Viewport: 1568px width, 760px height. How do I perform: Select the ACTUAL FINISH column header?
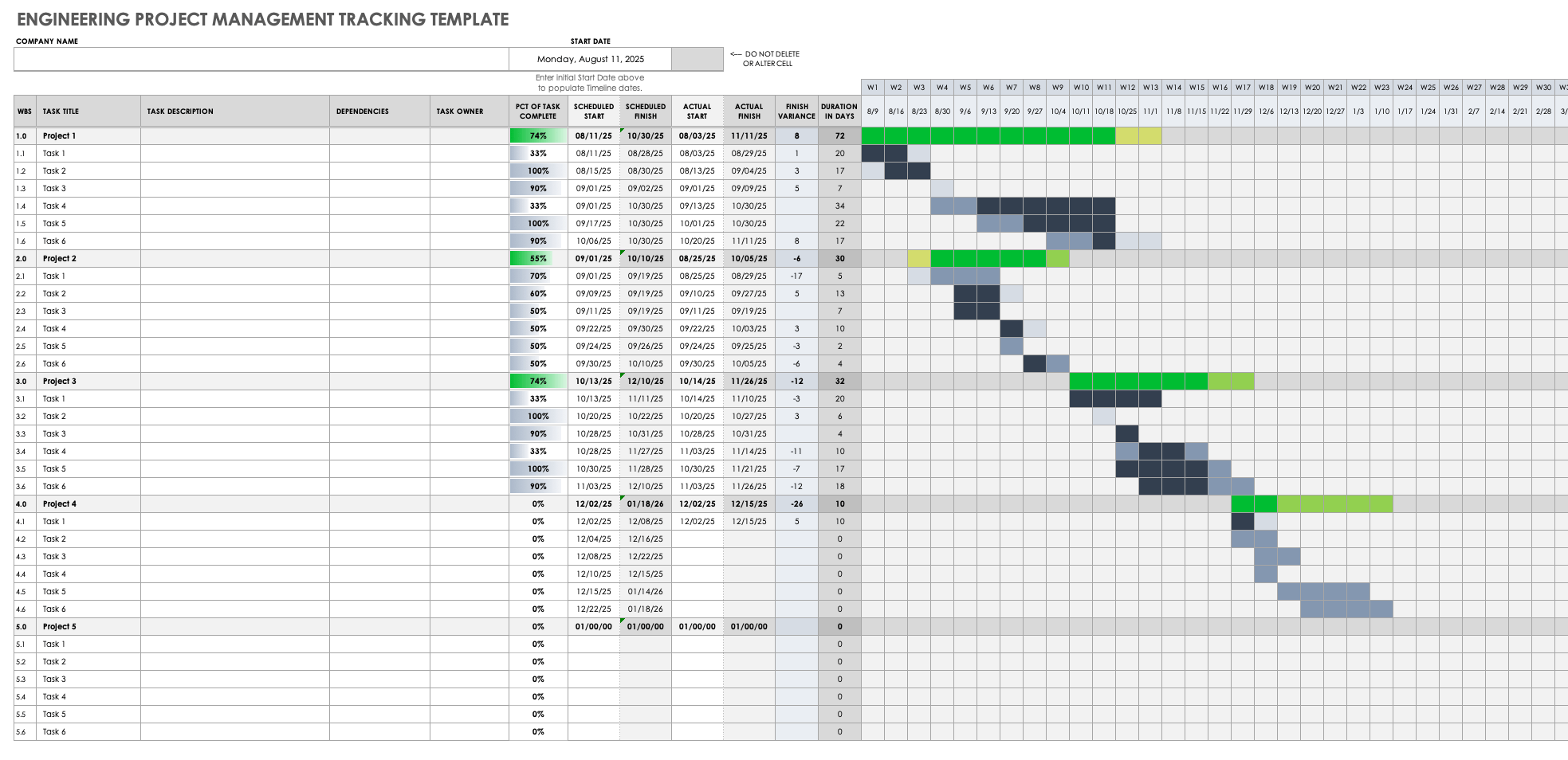pos(749,112)
